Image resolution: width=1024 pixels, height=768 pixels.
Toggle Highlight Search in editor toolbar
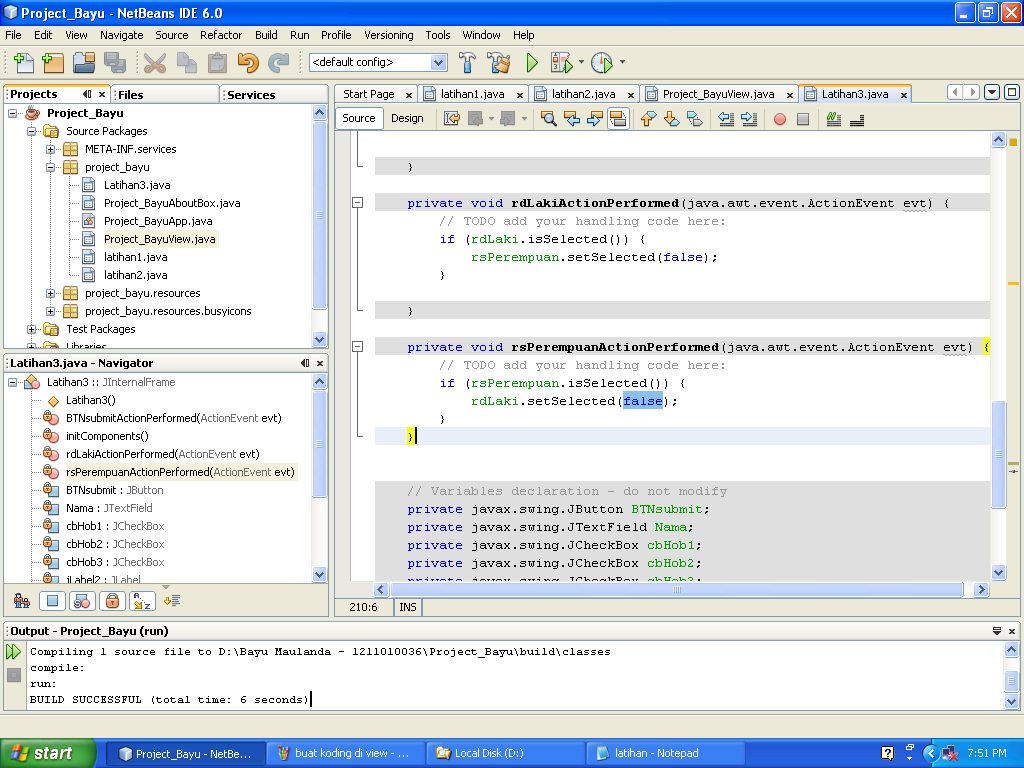tap(618, 119)
